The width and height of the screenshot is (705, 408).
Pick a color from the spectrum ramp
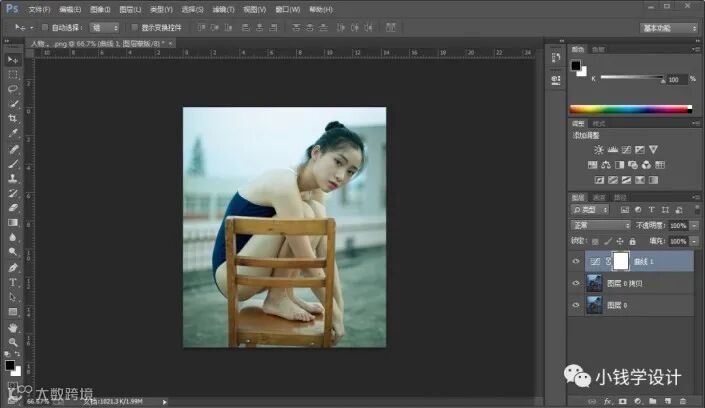(630, 109)
